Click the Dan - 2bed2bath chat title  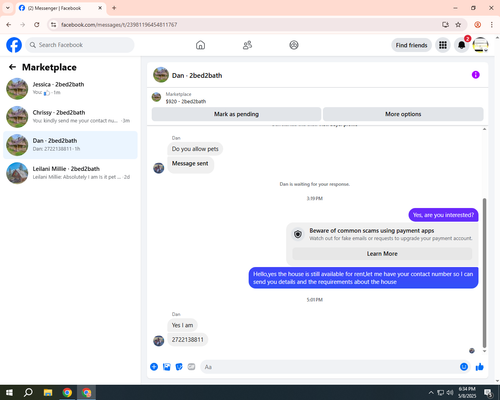pyautogui.click(x=197, y=75)
